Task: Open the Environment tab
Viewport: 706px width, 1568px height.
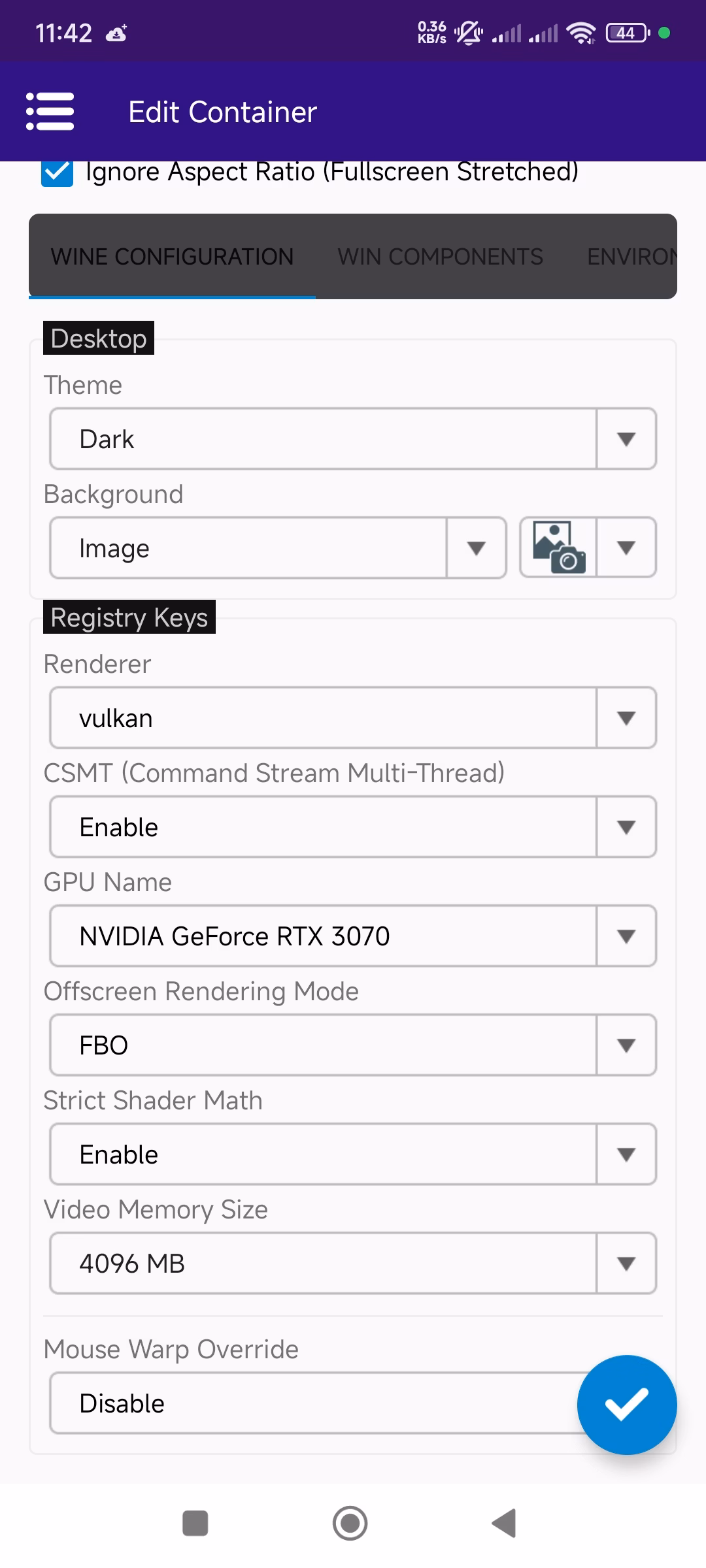Action: [x=631, y=257]
